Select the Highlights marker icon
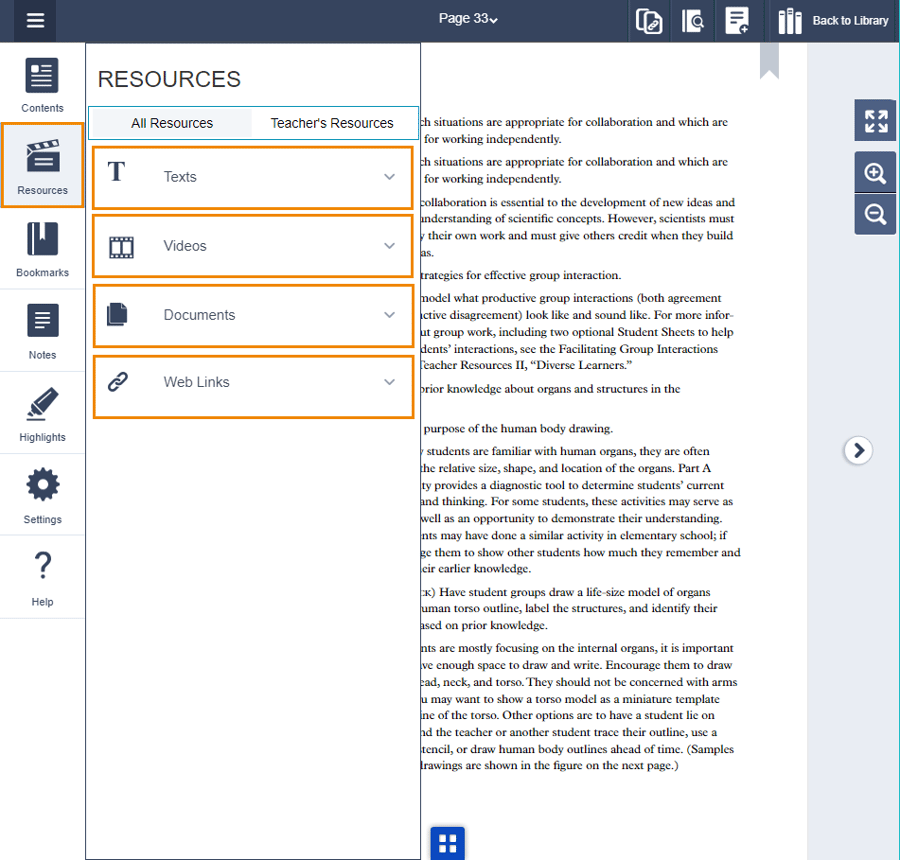The height and width of the screenshot is (860, 900). point(42,413)
